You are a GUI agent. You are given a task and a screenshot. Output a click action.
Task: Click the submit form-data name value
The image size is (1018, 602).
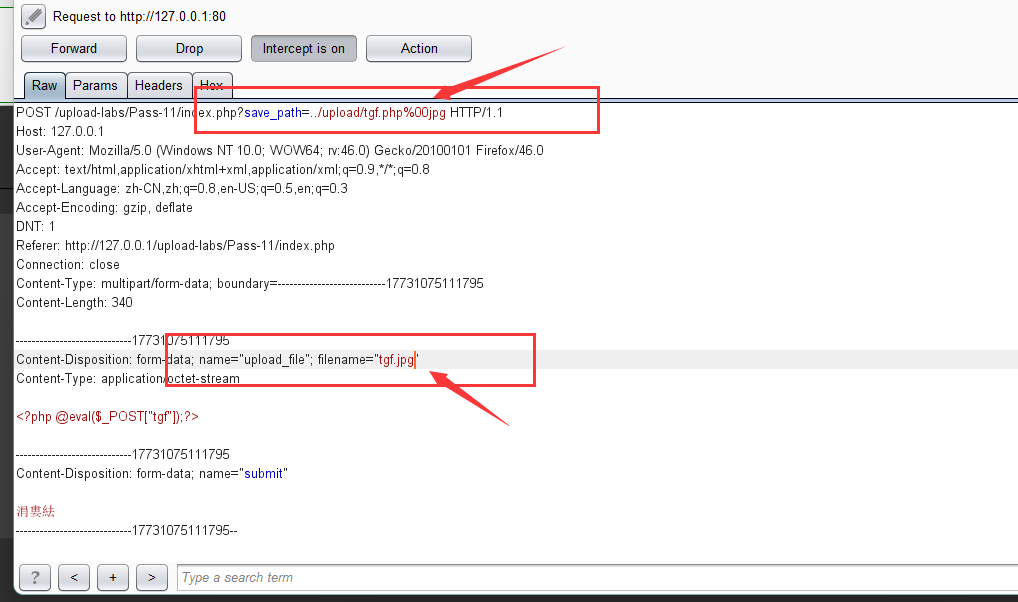[x=263, y=474]
